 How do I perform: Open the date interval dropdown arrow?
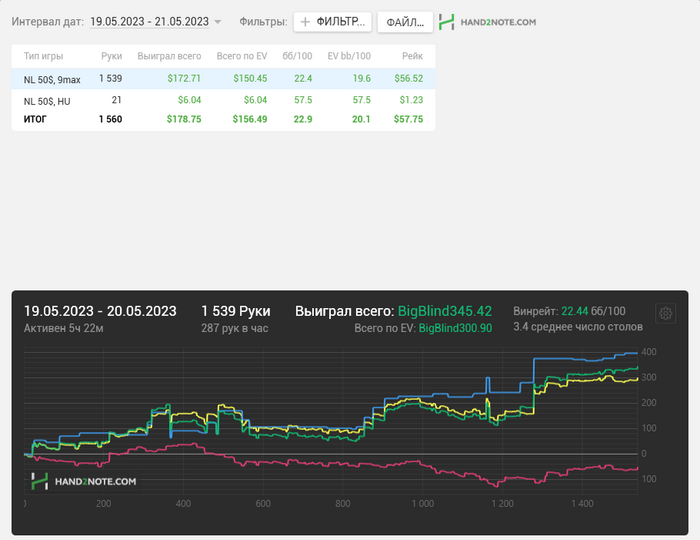[x=217, y=21]
